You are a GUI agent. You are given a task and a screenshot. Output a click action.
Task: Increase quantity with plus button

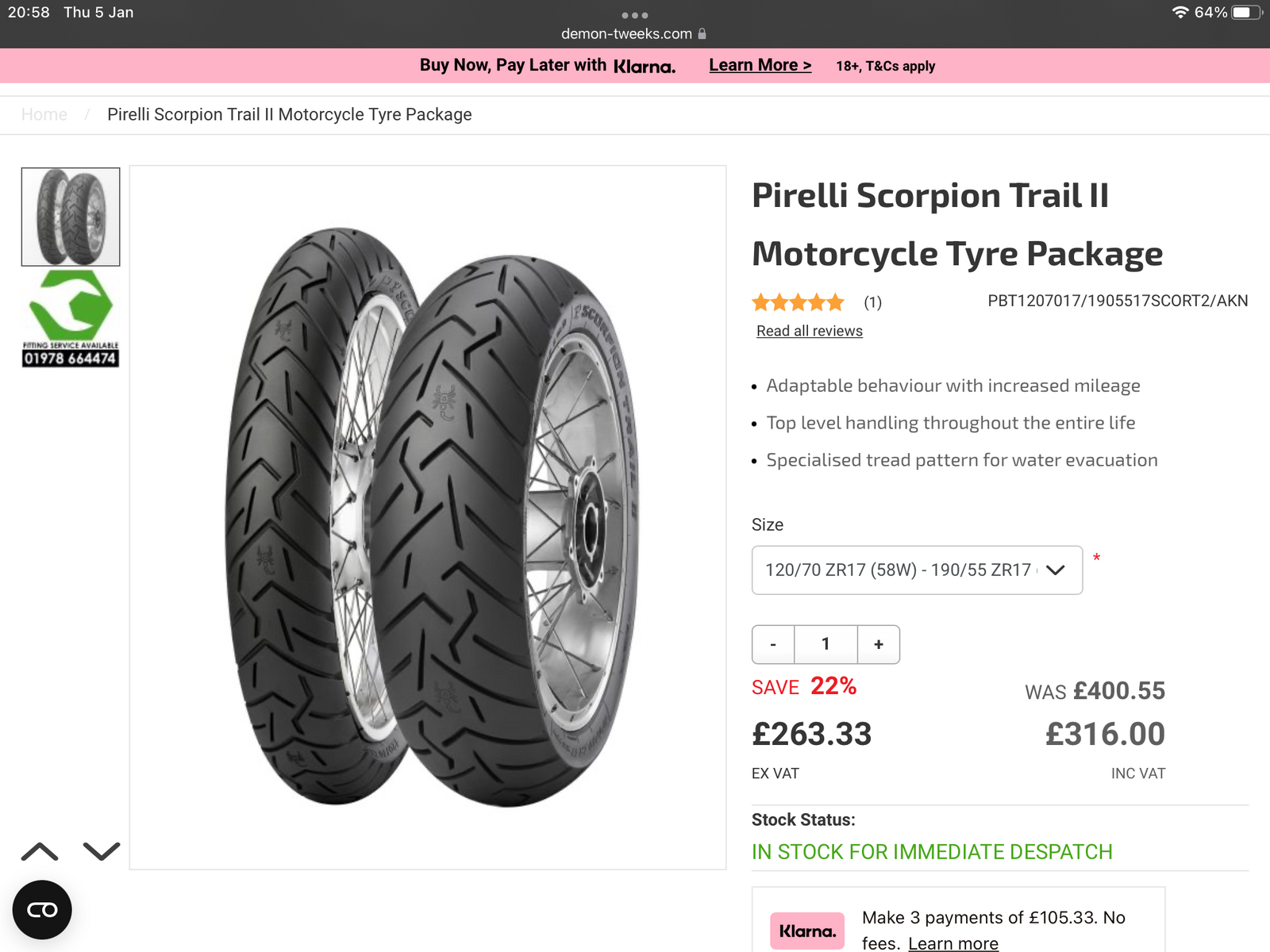click(x=879, y=644)
